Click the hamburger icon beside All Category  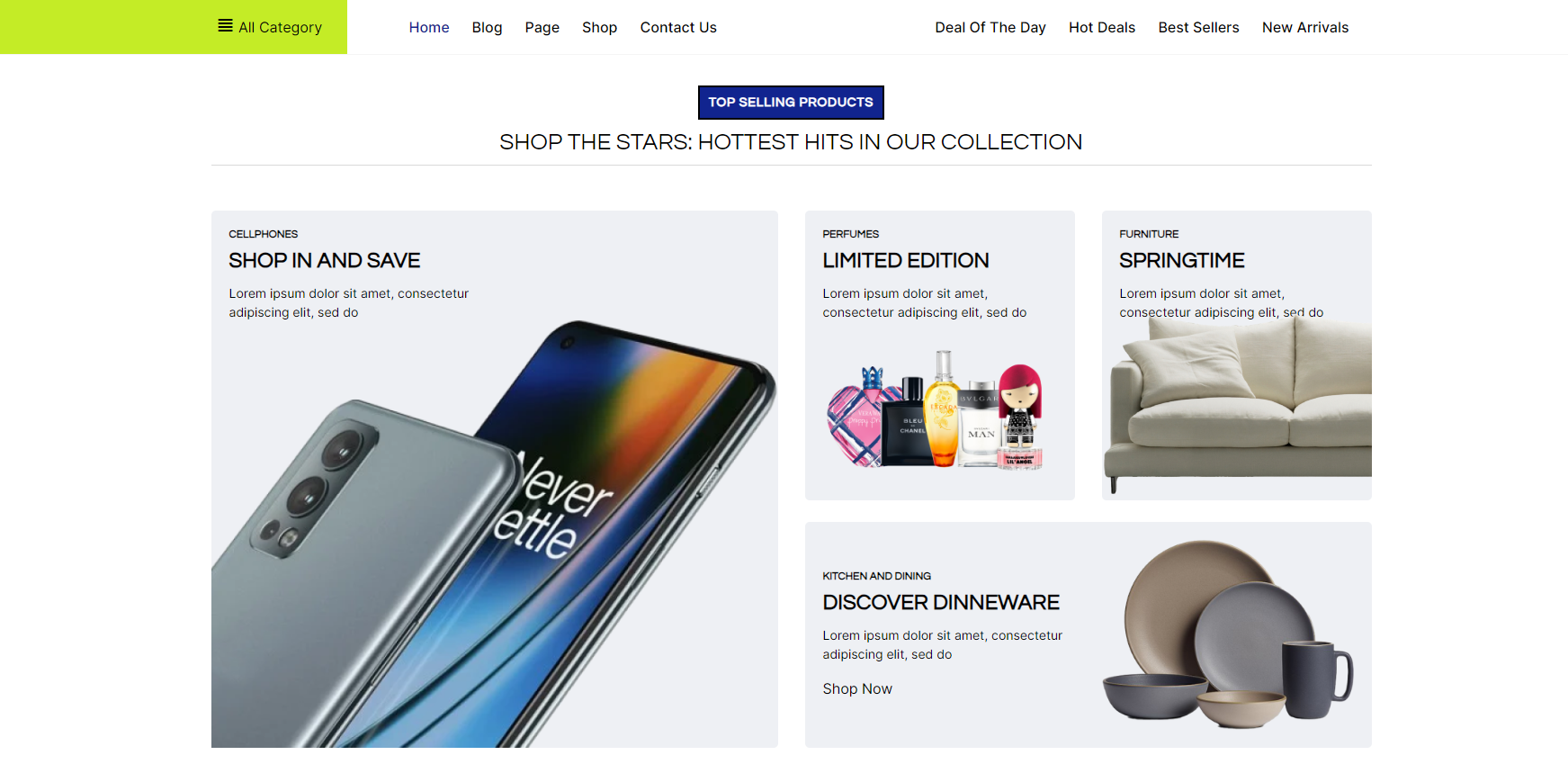225,26
